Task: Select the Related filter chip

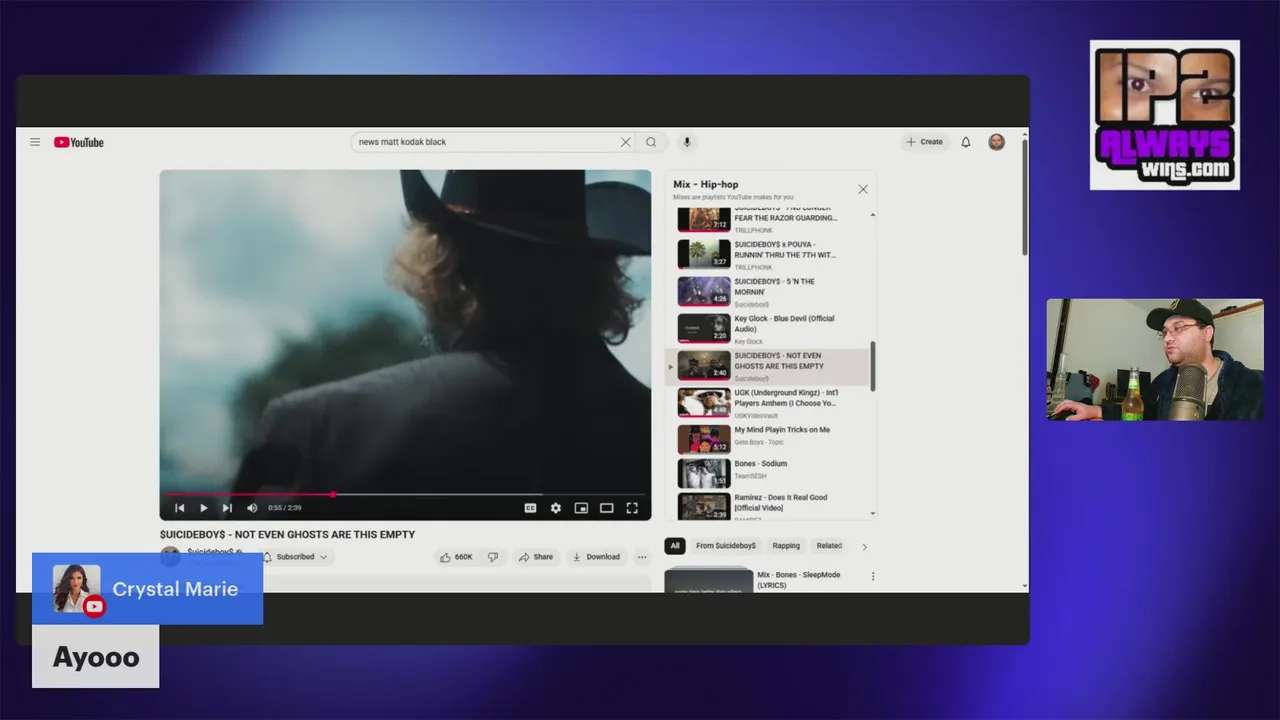Action: click(x=829, y=546)
